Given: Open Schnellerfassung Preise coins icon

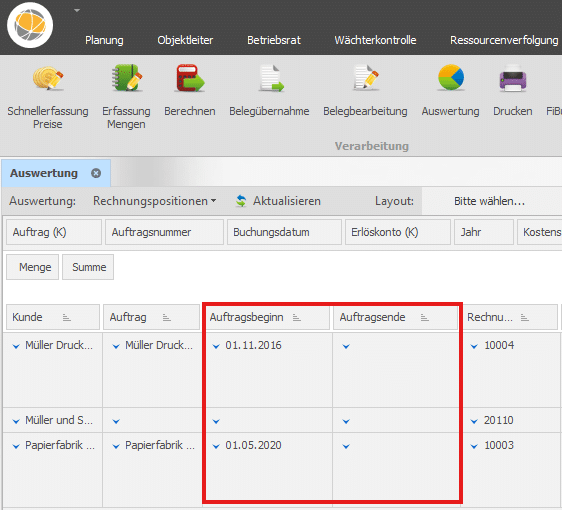Looking at the screenshot, I should tap(48, 78).
